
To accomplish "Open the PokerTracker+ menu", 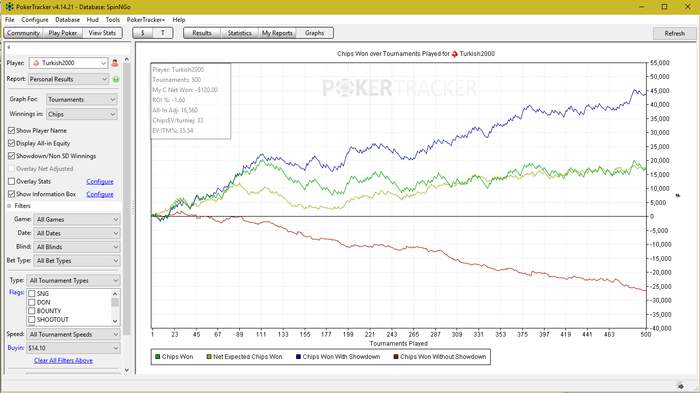I will (x=146, y=20).
